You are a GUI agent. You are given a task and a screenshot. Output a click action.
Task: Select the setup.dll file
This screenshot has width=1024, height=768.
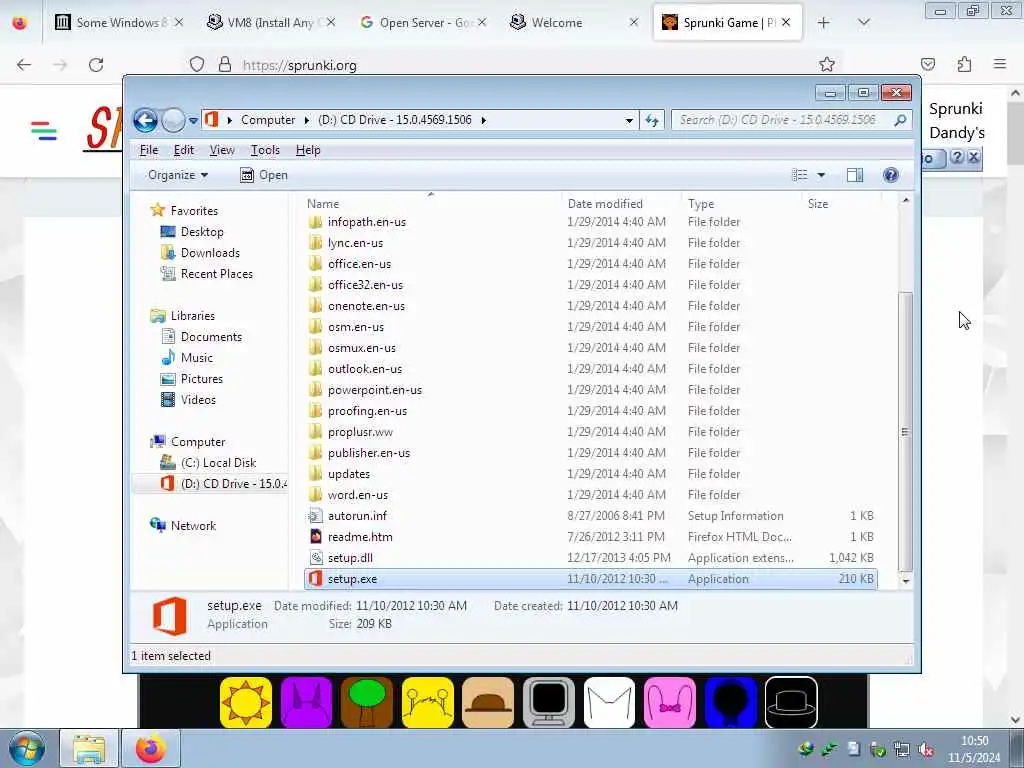[590, 558]
